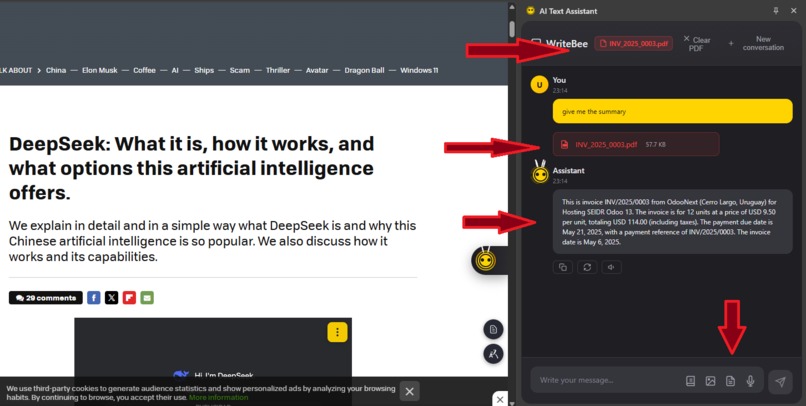Click the 'give me the summary' message bubble

(673, 111)
